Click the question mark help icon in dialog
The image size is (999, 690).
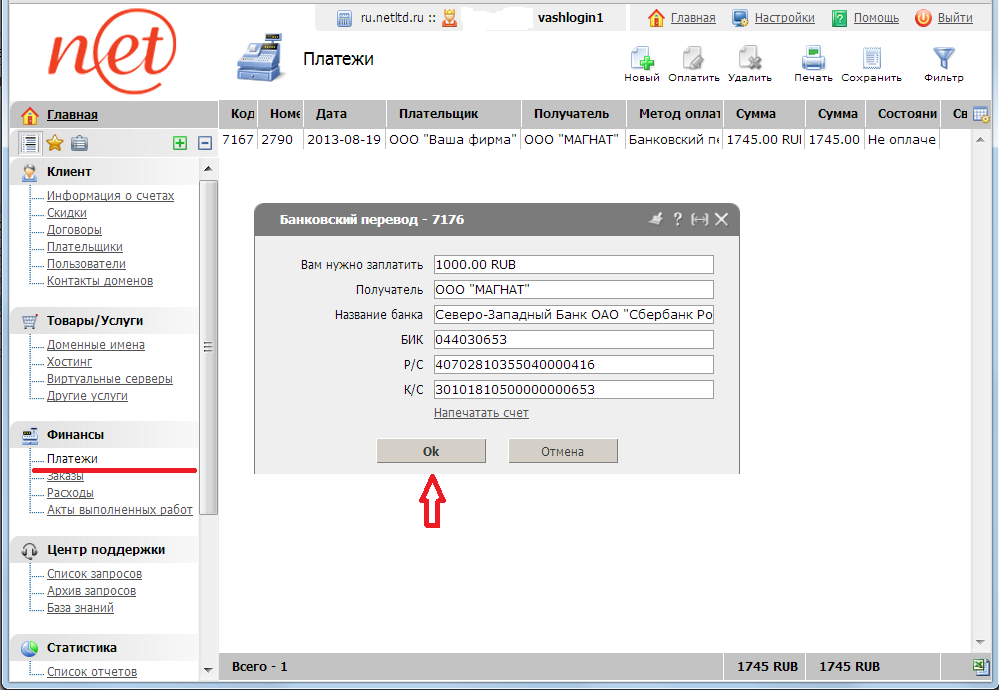tap(677, 219)
